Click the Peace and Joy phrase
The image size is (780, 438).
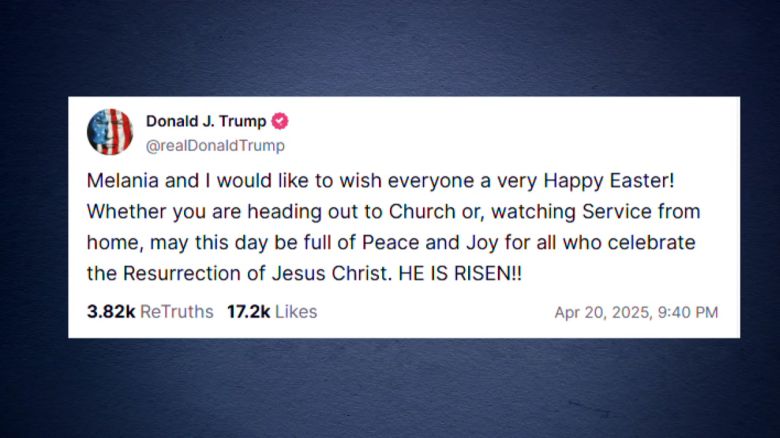coord(430,242)
